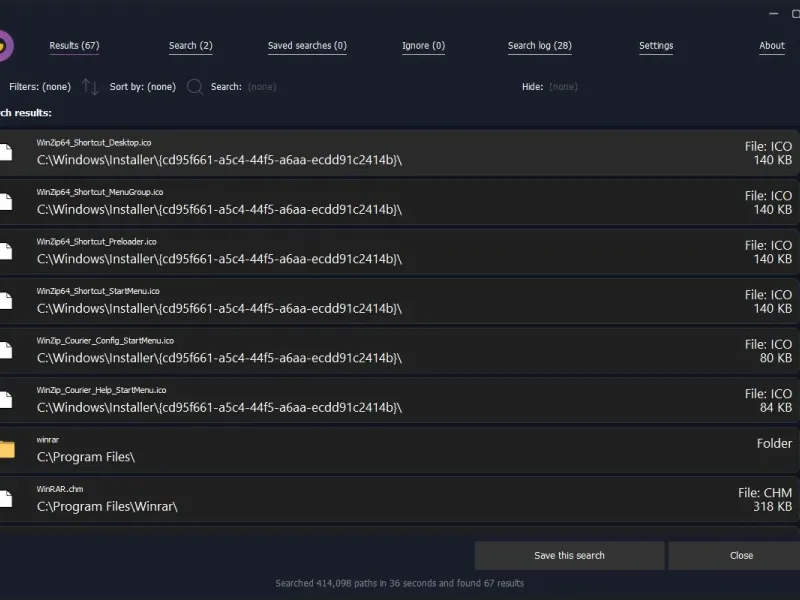The width and height of the screenshot is (800, 600).
Task: Open the Filters: (none) selector
Action: coord(40,87)
